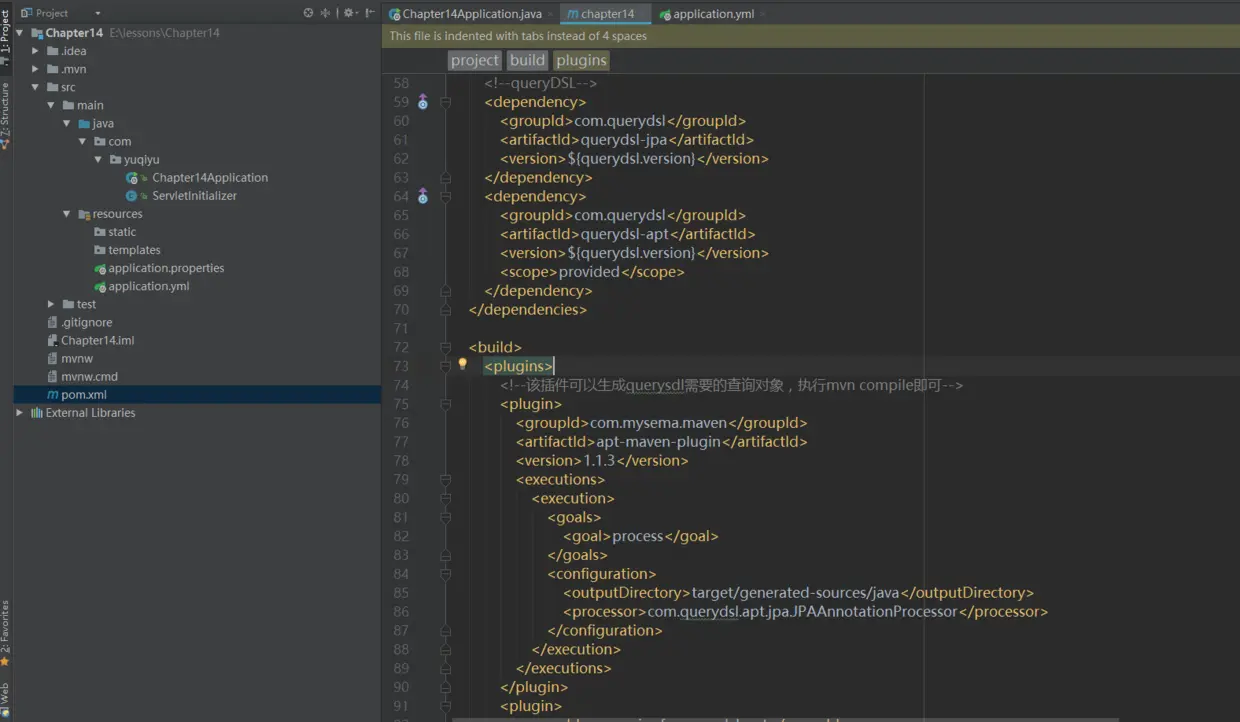Open the Project panel gear settings
The image size is (1240, 722).
(x=348, y=13)
